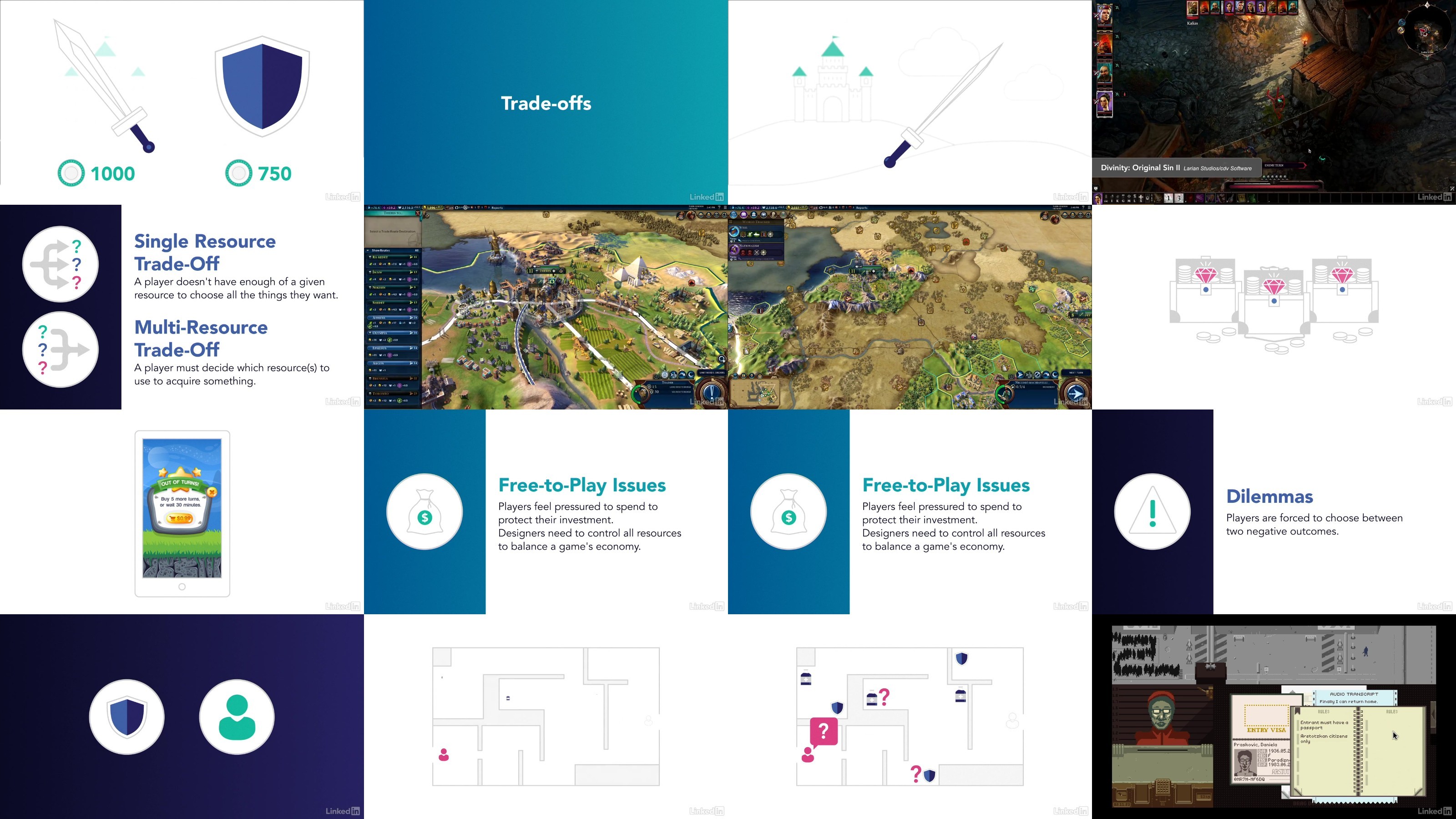This screenshot has width=1456, height=819.
Task: Click the Divinity hotbar slot labeled 1
Action: 1169,198
